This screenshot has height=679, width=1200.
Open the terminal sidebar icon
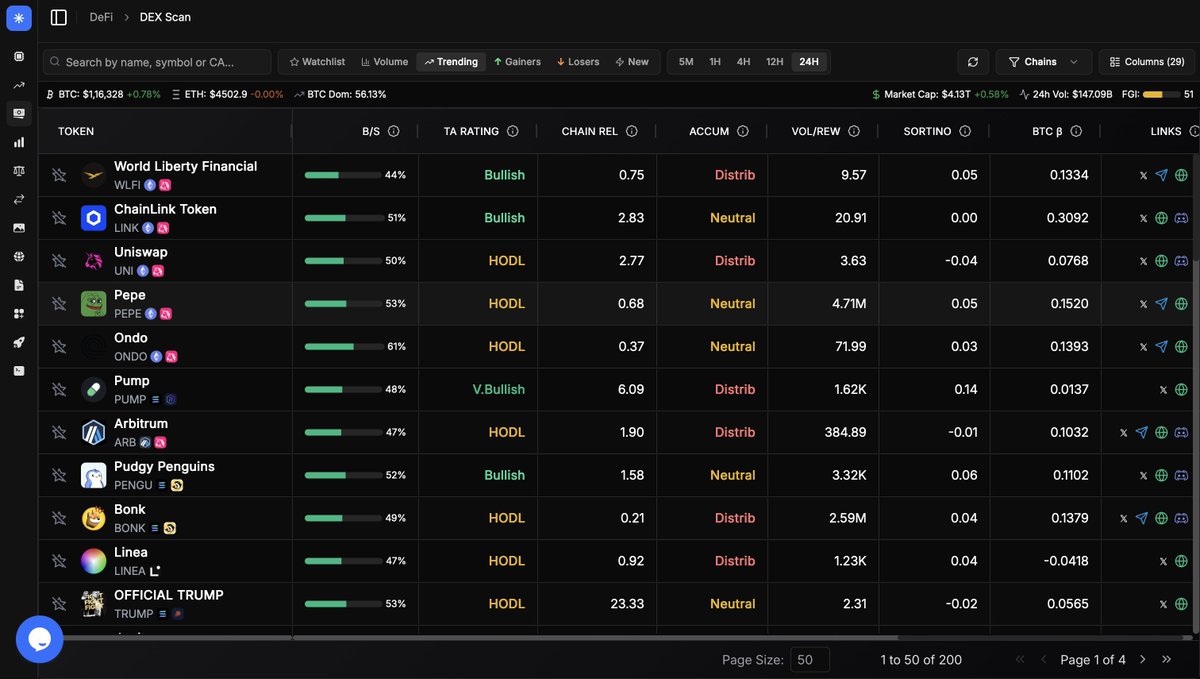19,370
